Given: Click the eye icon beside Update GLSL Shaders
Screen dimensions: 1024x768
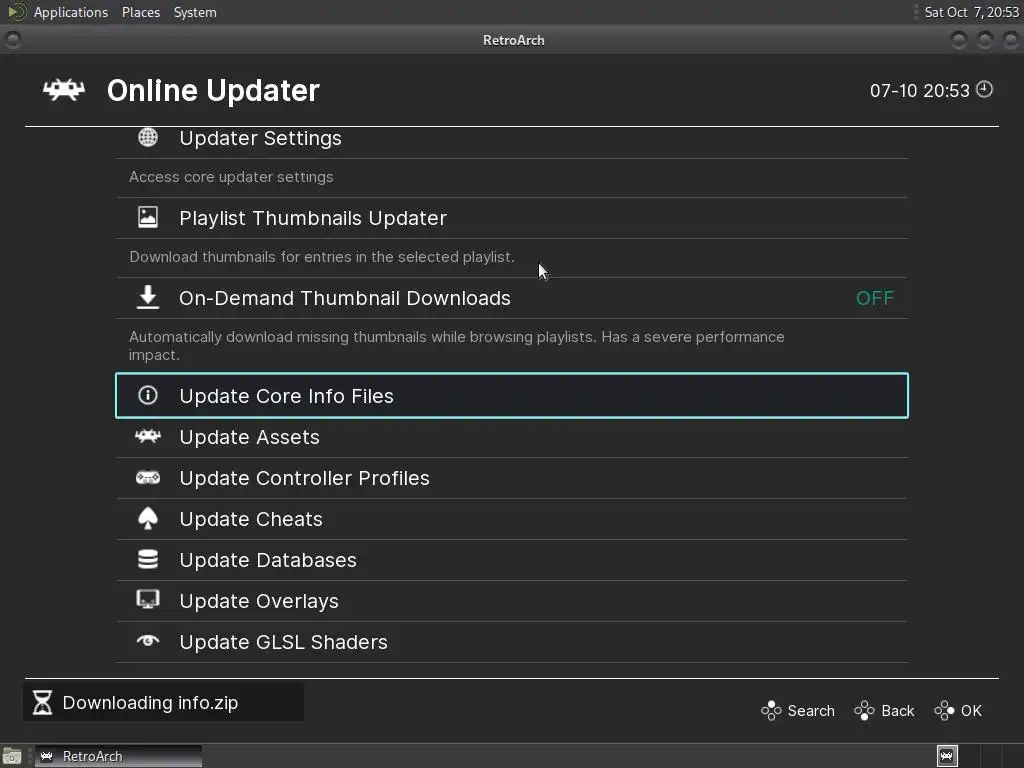Looking at the screenshot, I should tap(148, 641).
